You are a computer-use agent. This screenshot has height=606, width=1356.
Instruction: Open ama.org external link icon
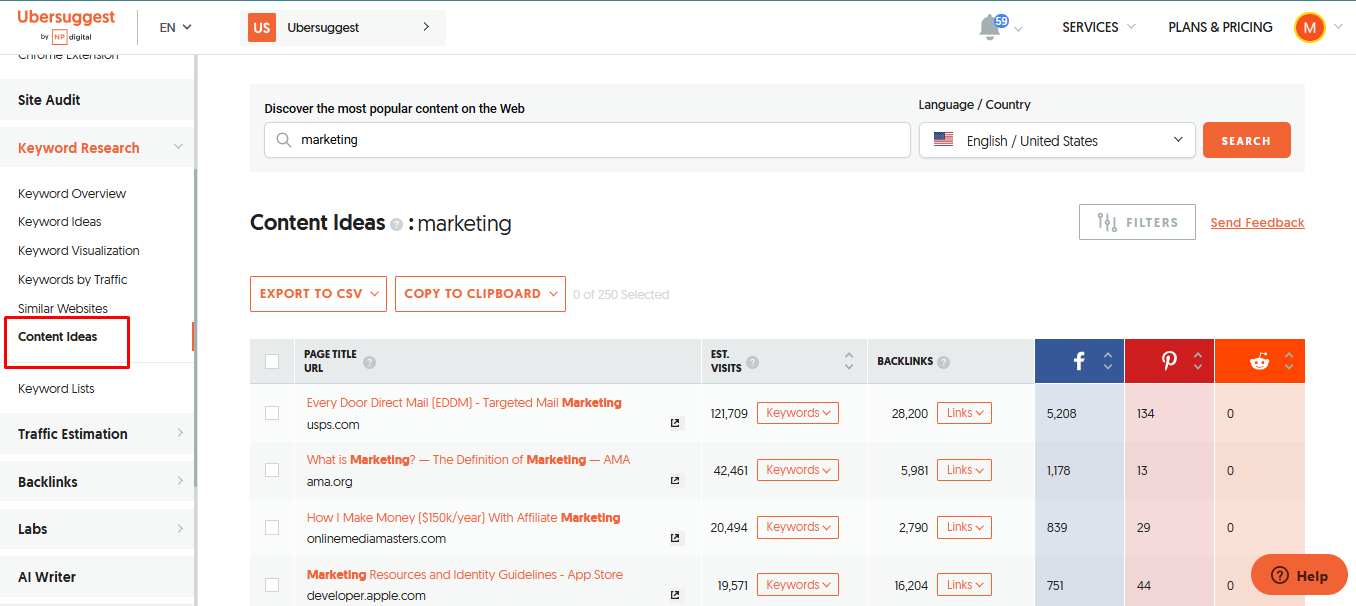675,480
